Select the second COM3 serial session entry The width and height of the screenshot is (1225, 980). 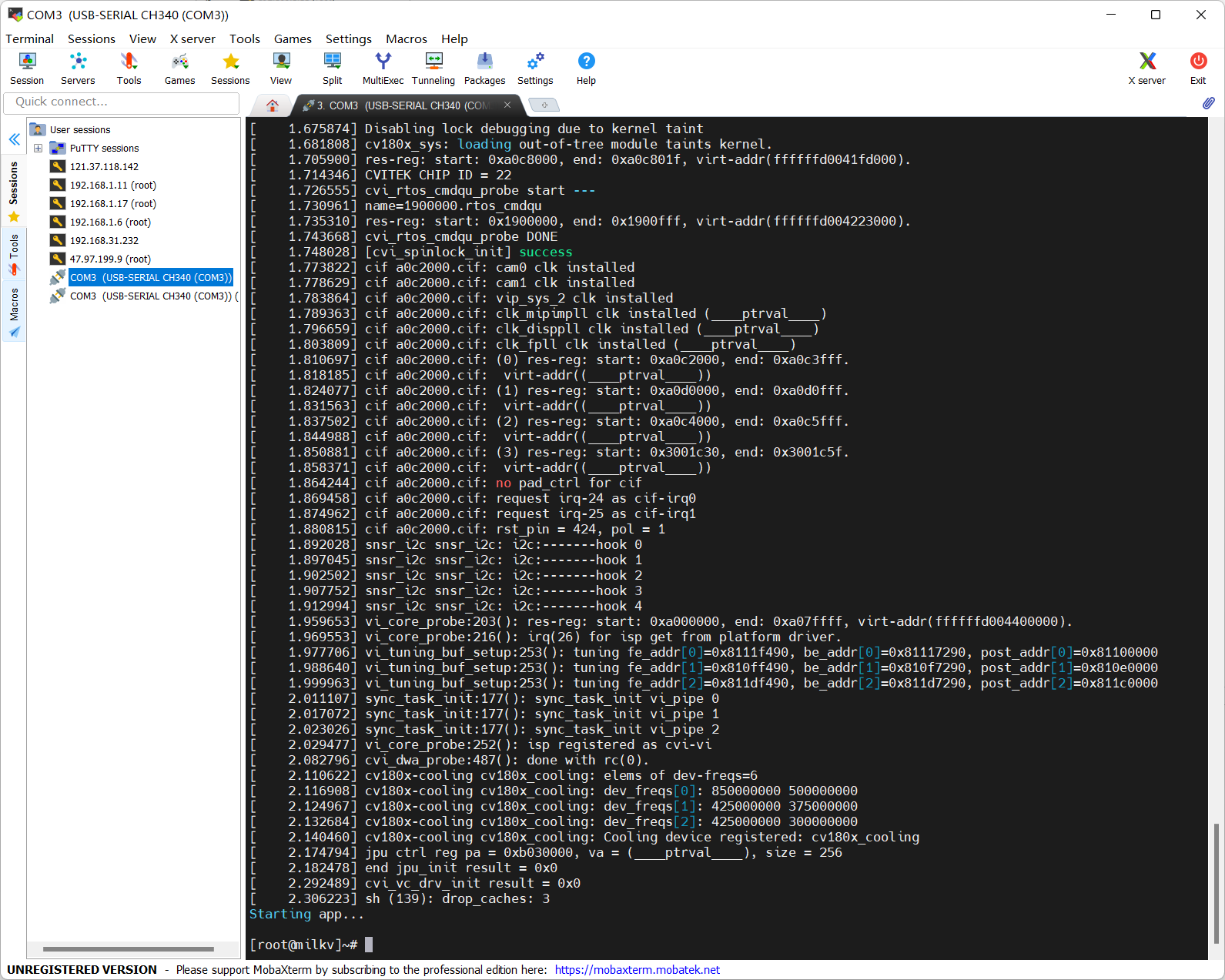(x=154, y=296)
